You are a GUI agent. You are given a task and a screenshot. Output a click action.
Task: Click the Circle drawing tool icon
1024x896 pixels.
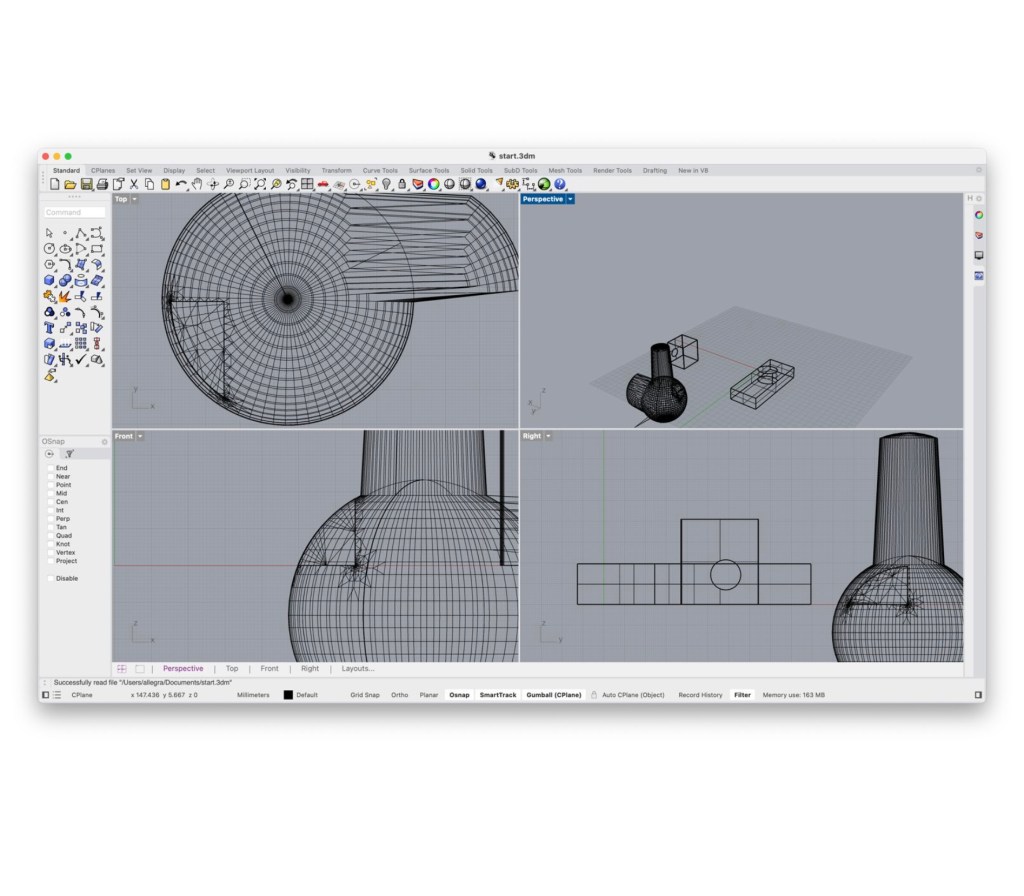(x=49, y=249)
